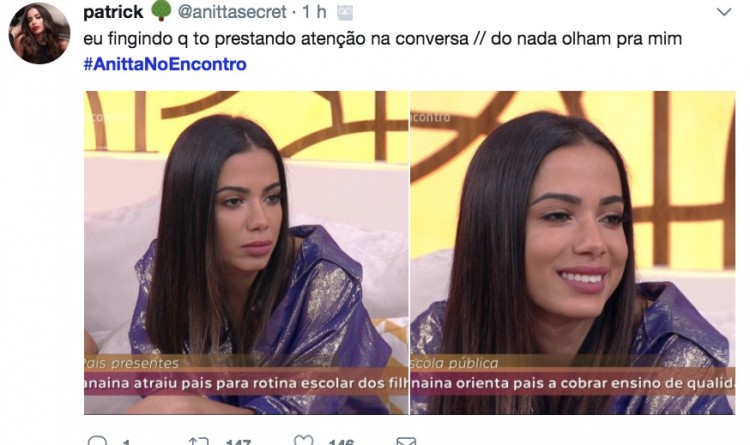Open patrick's round profile avatar
The image size is (750, 445).
39,33
